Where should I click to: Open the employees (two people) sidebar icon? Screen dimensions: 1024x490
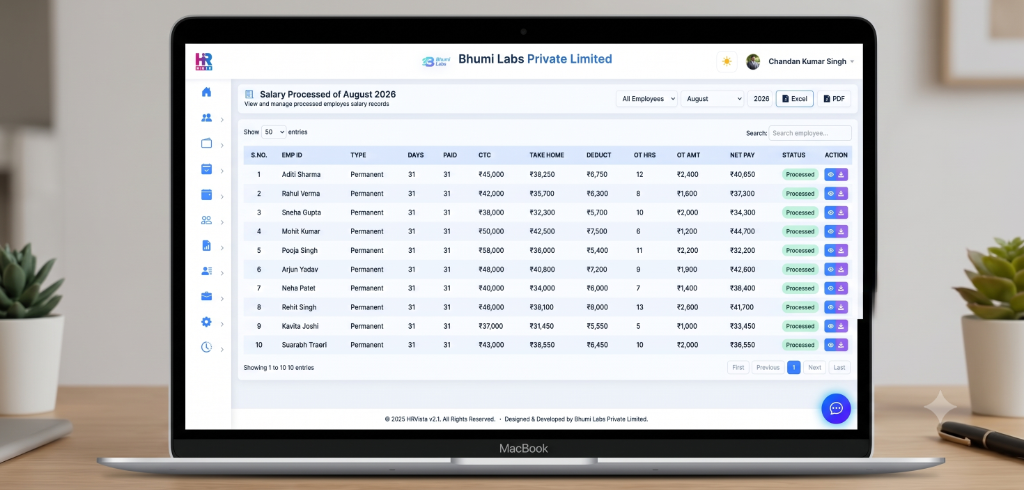(206, 118)
